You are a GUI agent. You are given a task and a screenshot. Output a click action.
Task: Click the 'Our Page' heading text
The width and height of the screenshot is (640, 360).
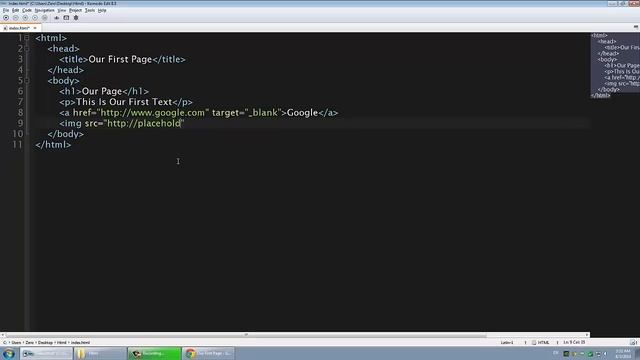[x=102, y=91]
